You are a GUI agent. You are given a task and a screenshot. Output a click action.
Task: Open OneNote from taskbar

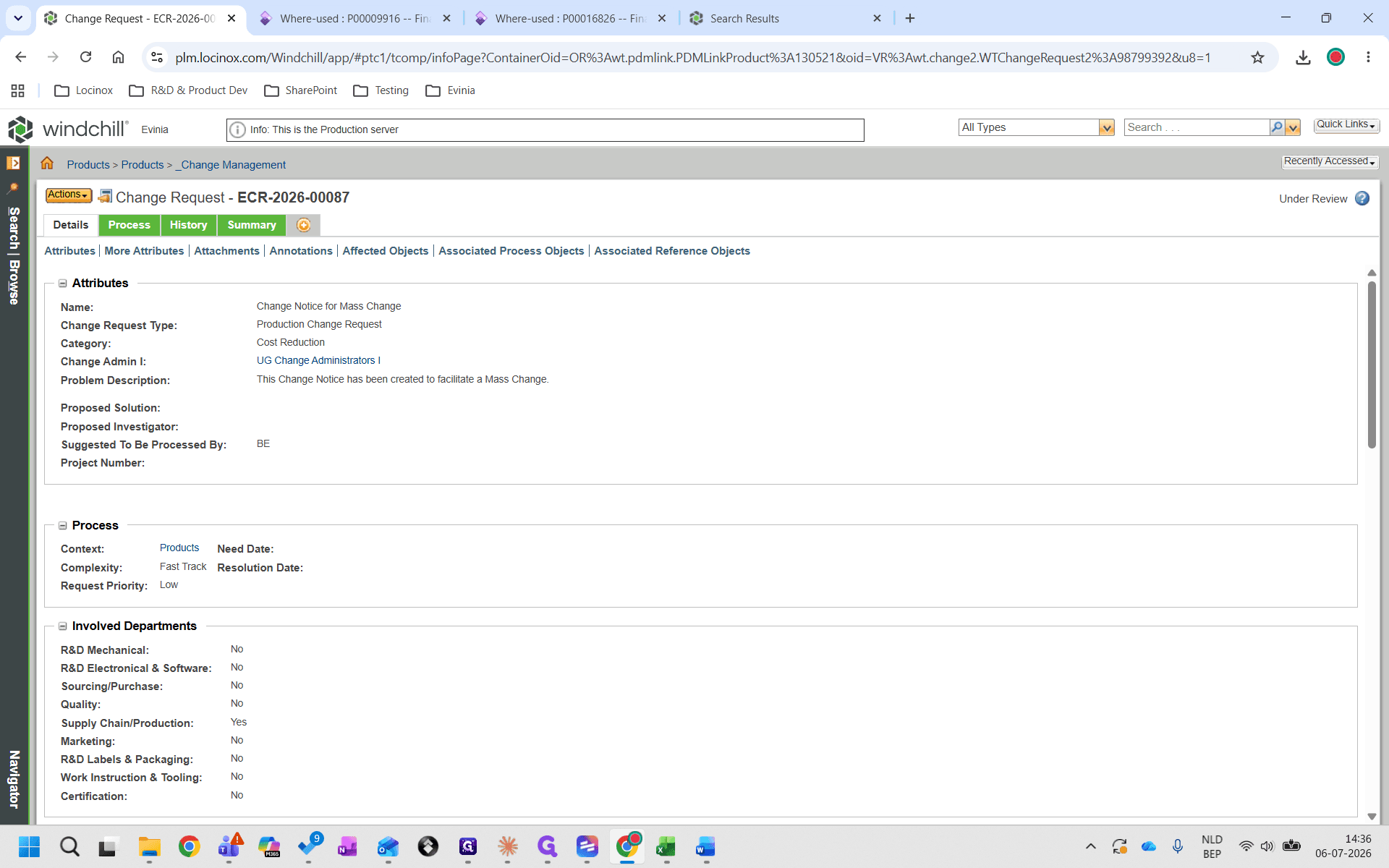click(x=347, y=846)
